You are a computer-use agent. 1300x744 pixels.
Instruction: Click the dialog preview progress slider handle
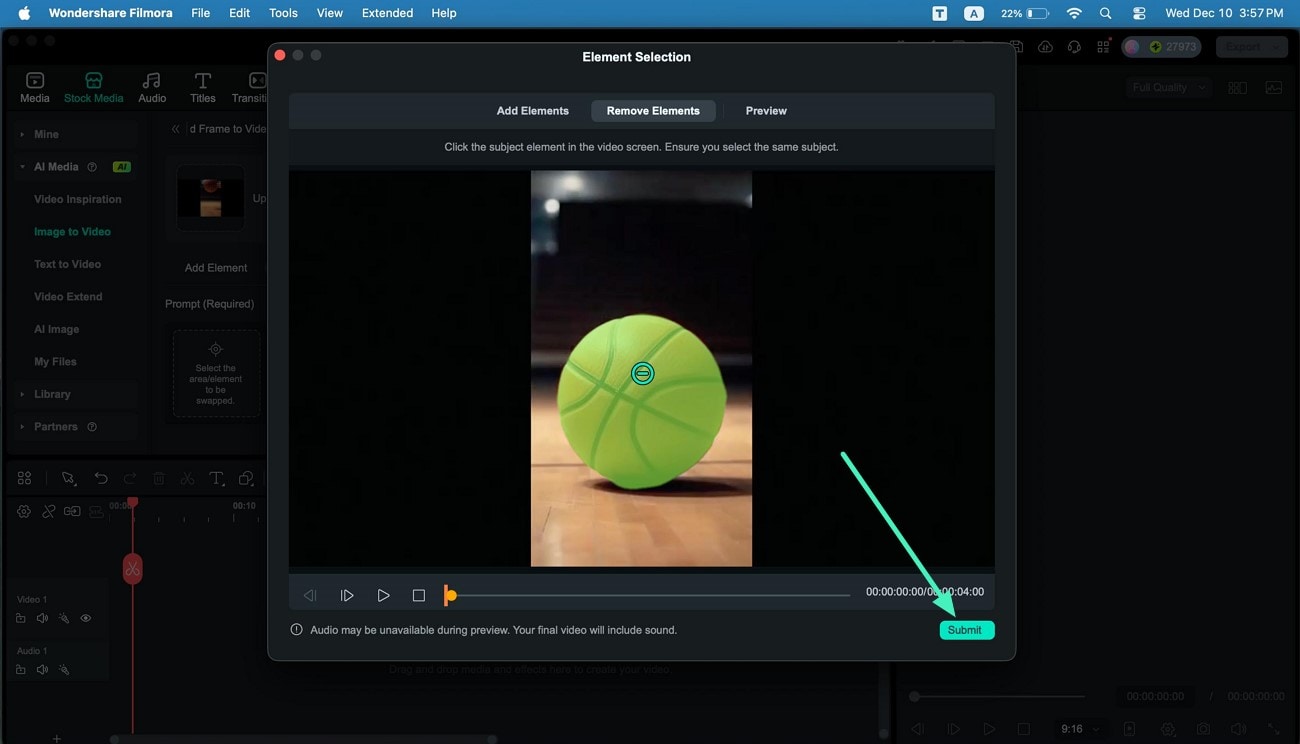point(450,595)
